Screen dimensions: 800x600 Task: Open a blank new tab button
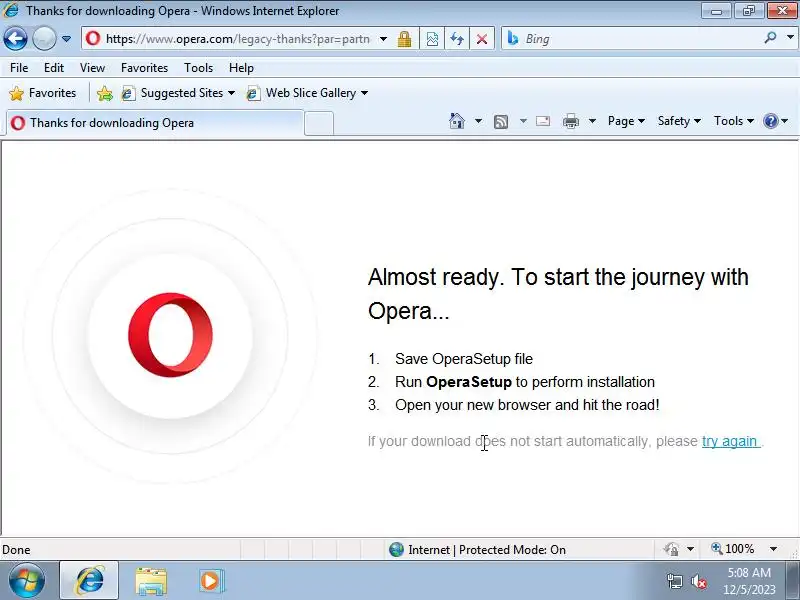coord(319,123)
